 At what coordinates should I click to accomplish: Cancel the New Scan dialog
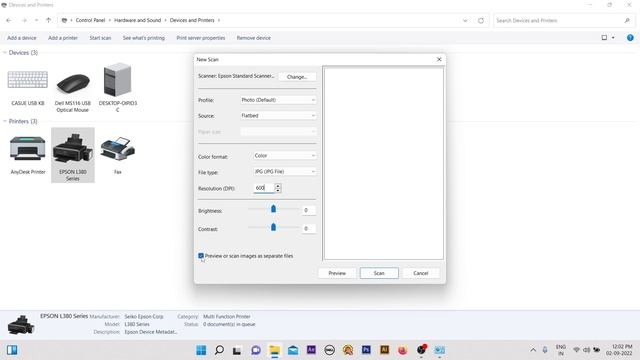[420, 273]
